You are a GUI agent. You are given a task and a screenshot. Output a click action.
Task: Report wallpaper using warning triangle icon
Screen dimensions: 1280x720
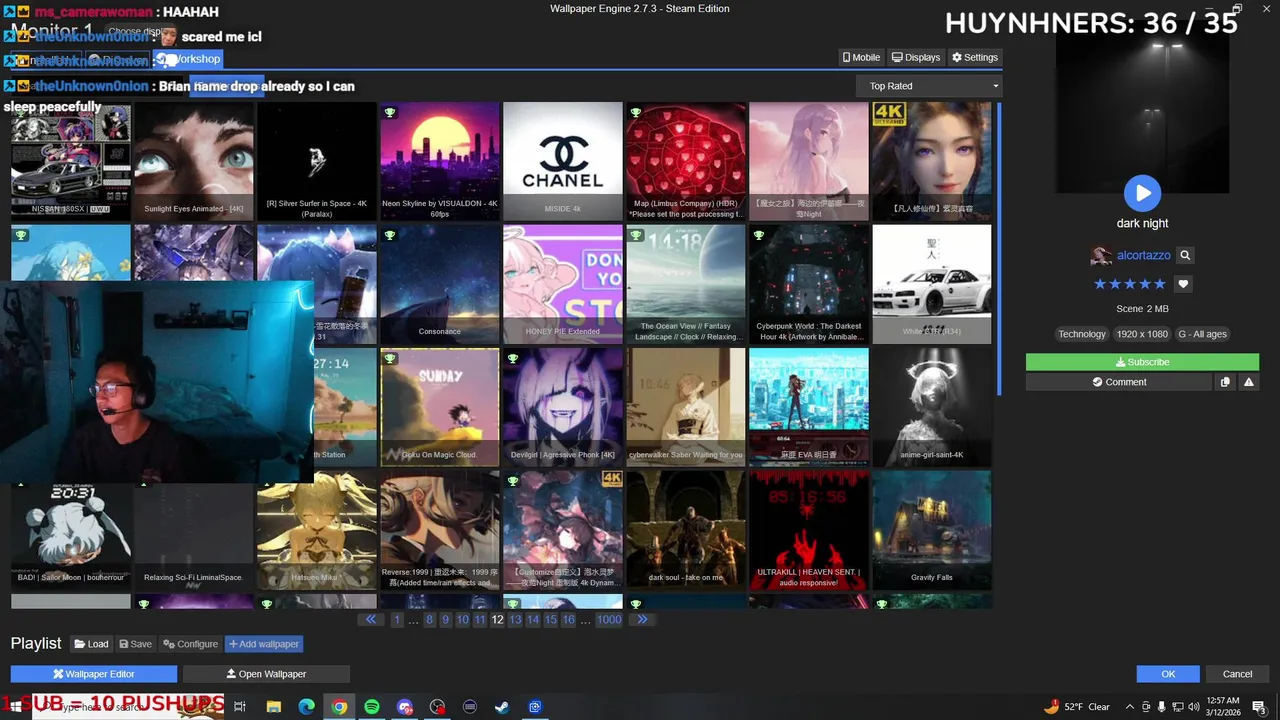pyautogui.click(x=1248, y=382)
